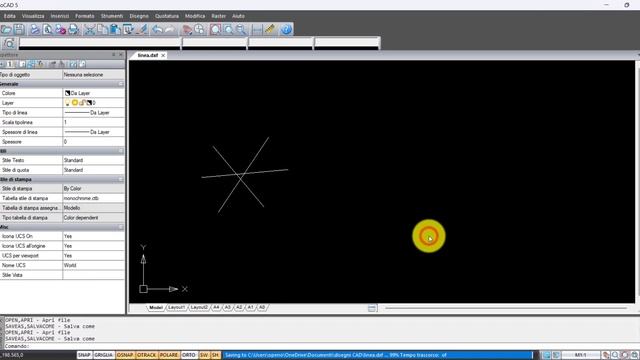Click the Cut scissors icon
Viewport: 640px width, 360px height.
click(x=89, y=29)
